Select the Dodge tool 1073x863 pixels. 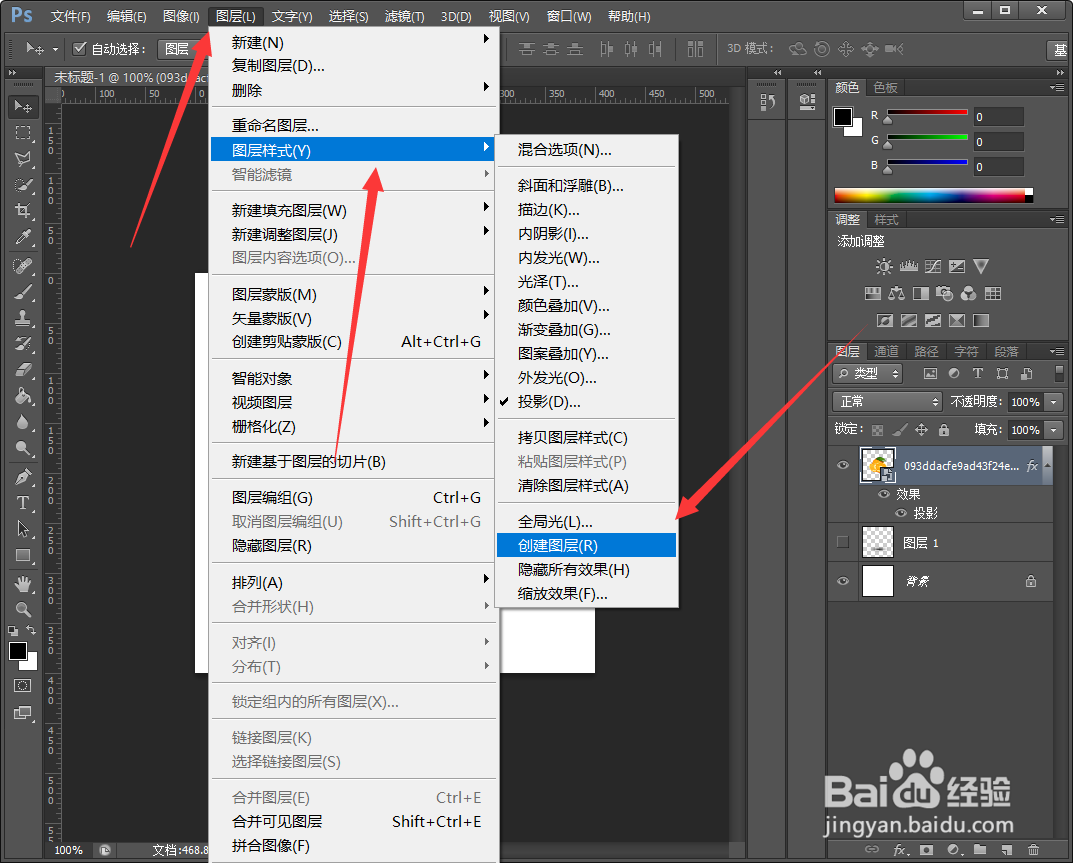pyautogui.click(x=23, y=448)
